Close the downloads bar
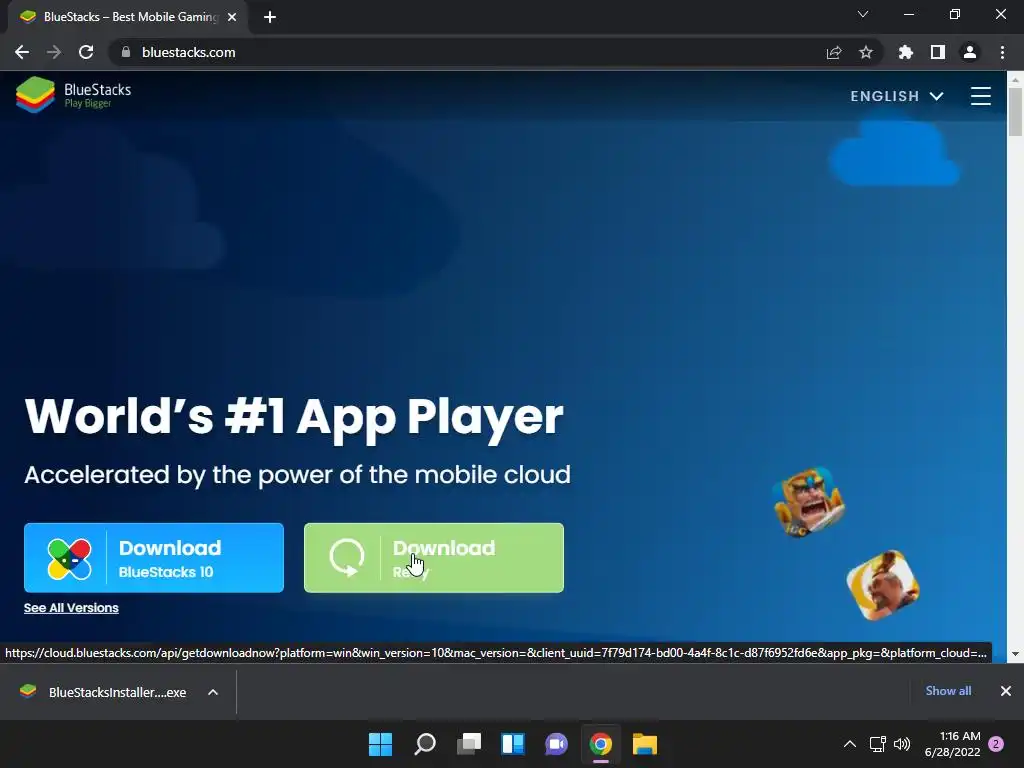The image size is (1024, 768). click(x=1006, y=691)
